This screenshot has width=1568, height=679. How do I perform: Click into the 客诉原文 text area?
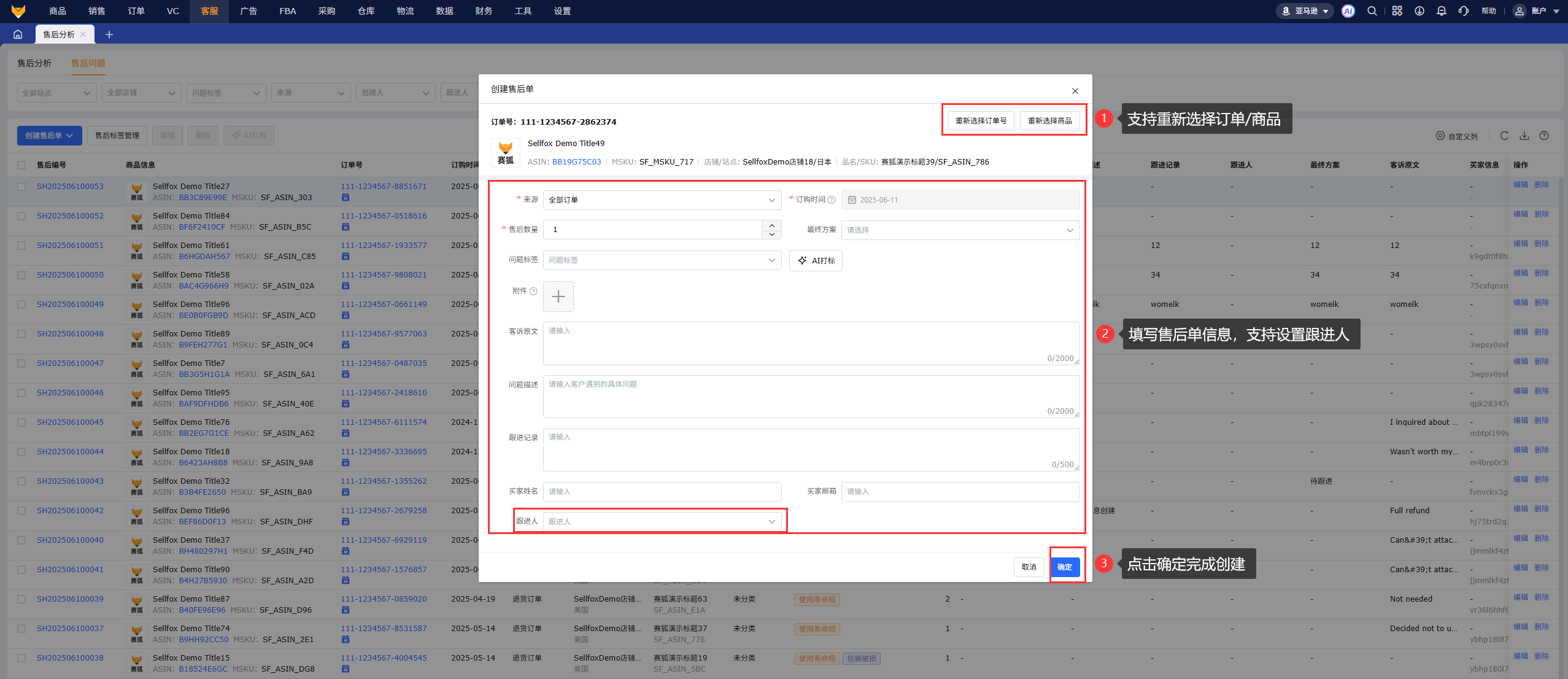coord(810,343)
